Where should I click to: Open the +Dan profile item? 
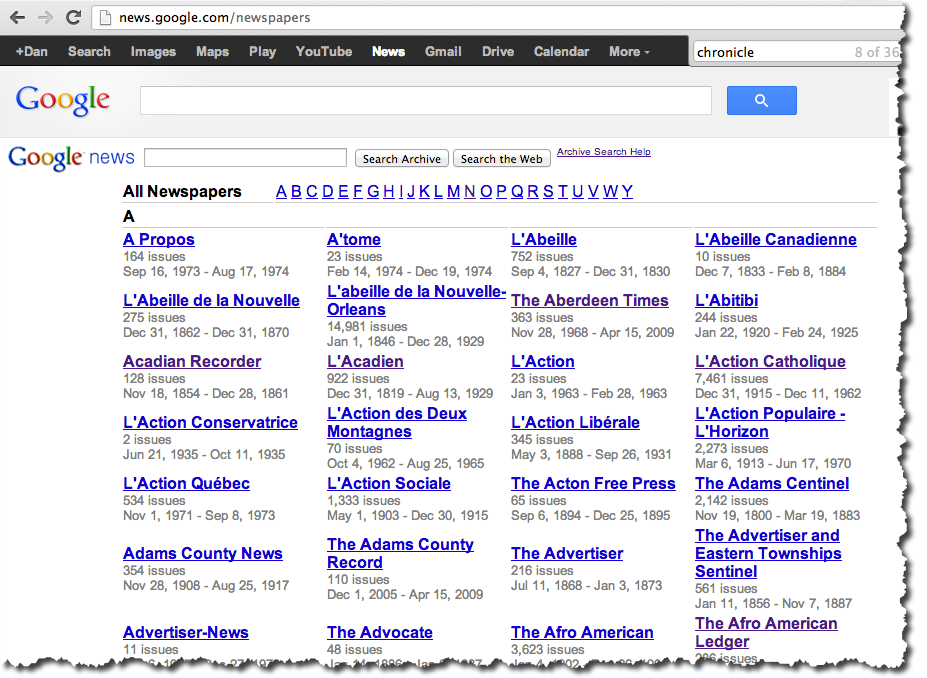click(31, 51)
